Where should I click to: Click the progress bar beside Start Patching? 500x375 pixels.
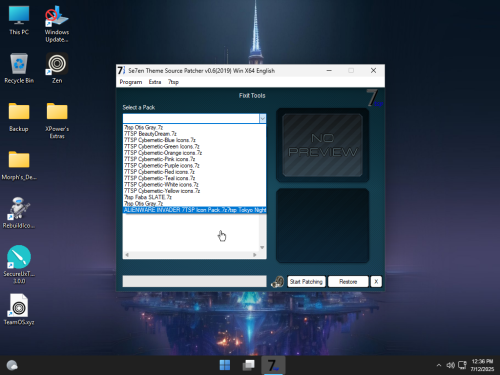point(195,281)
